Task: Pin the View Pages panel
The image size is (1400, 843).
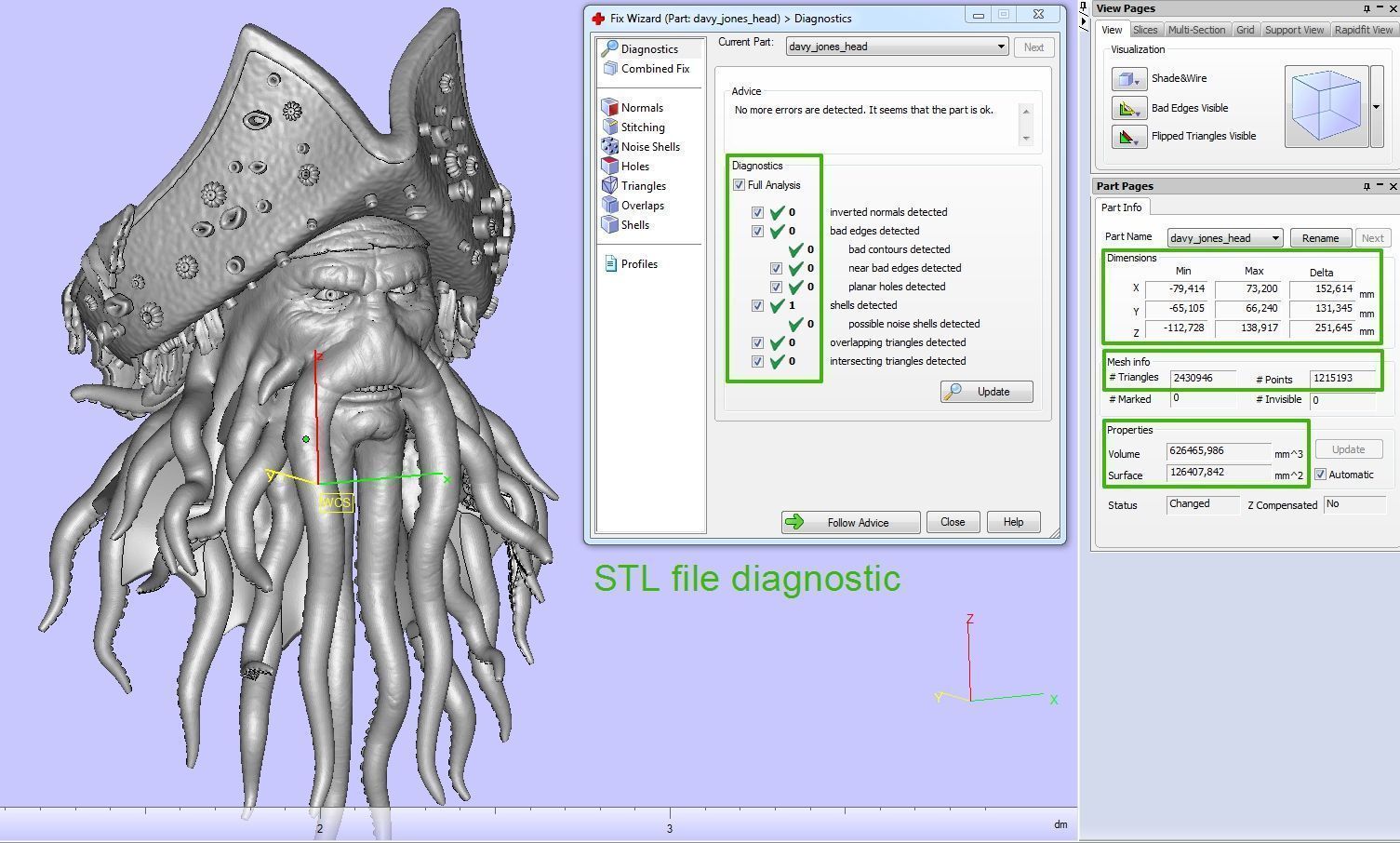Action: pos(1367,8)
